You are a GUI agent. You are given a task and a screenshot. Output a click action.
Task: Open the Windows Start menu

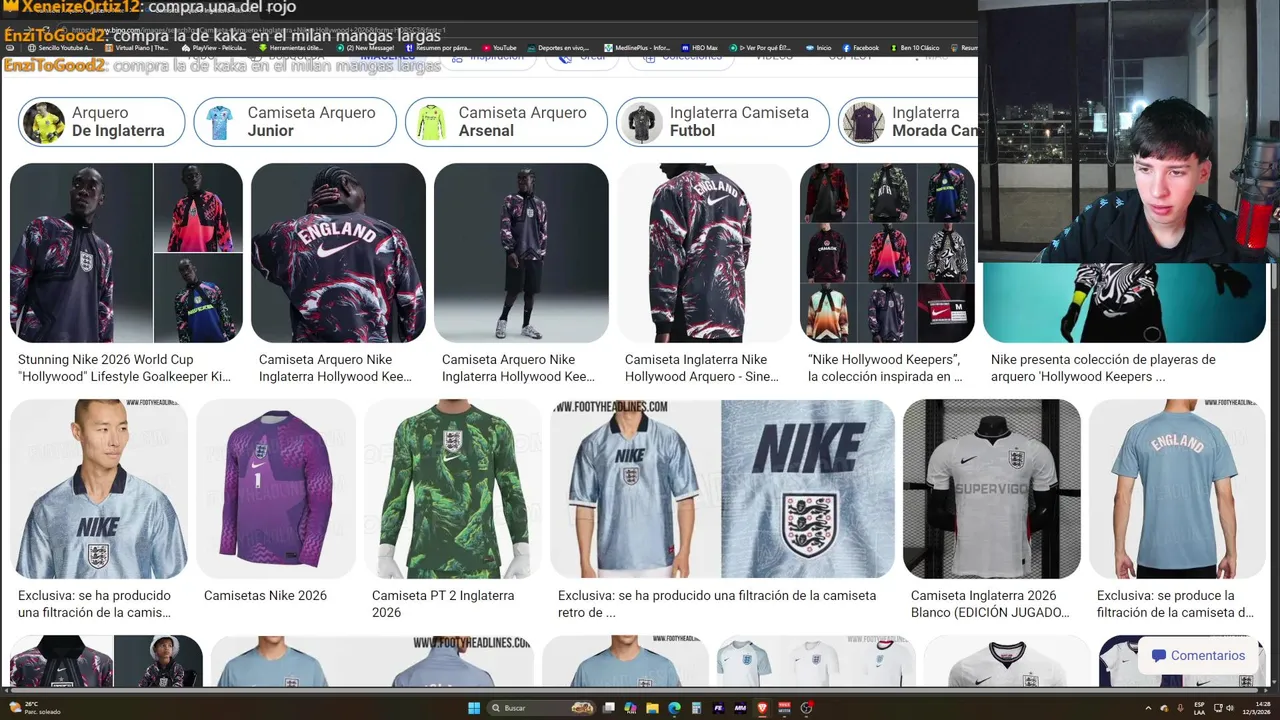coord(474,708)
